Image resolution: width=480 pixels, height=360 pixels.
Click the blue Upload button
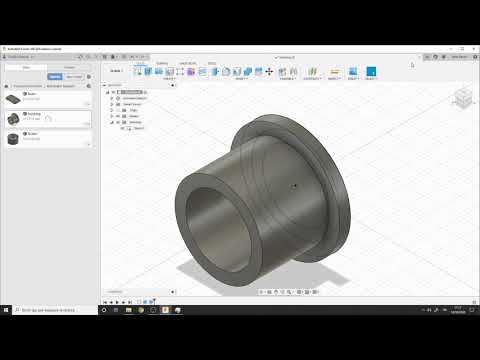pyautogui.click(x=55, y=77)
